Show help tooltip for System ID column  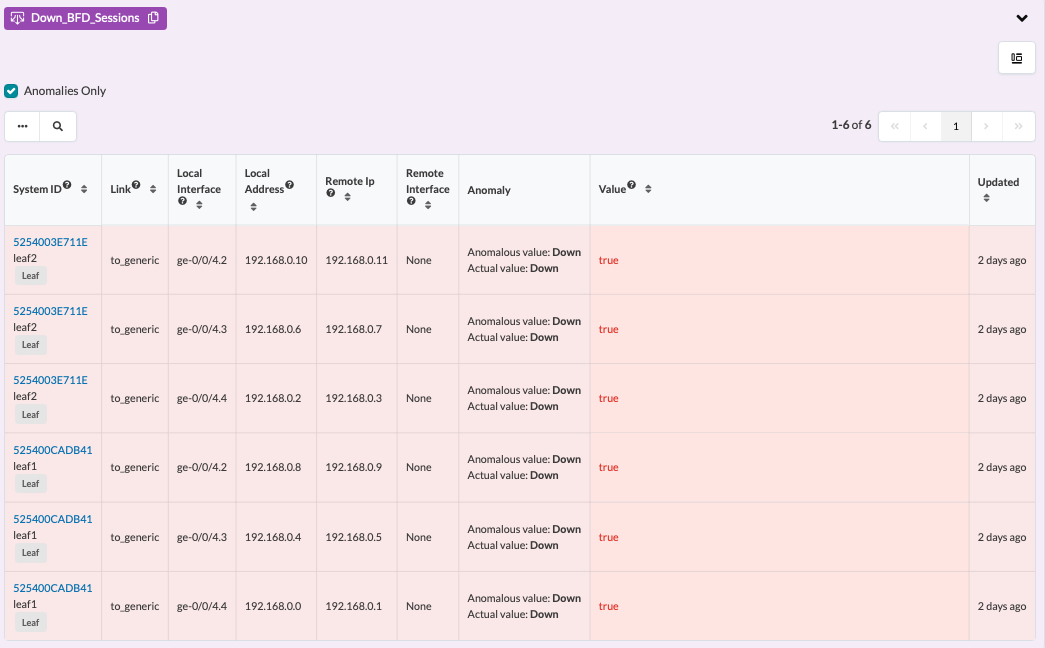point(67,185)
